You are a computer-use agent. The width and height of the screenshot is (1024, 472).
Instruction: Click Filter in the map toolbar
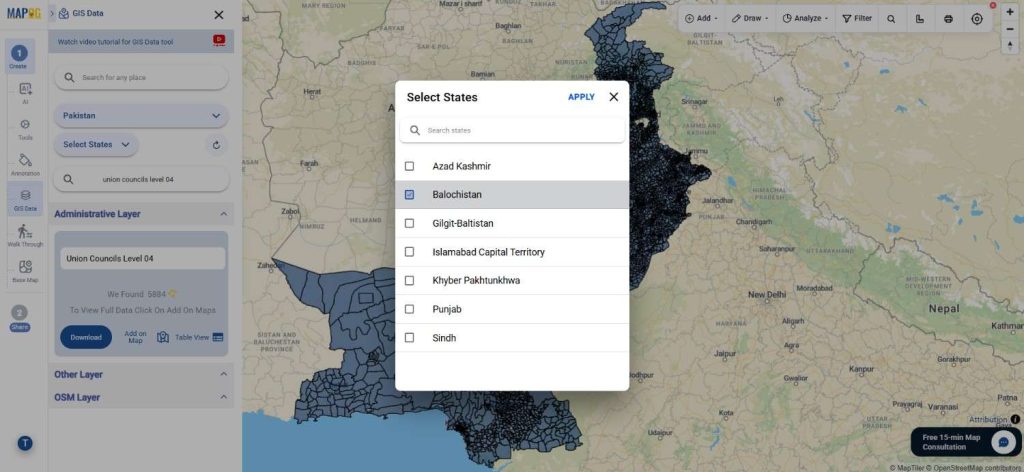[x=857, y=18]
